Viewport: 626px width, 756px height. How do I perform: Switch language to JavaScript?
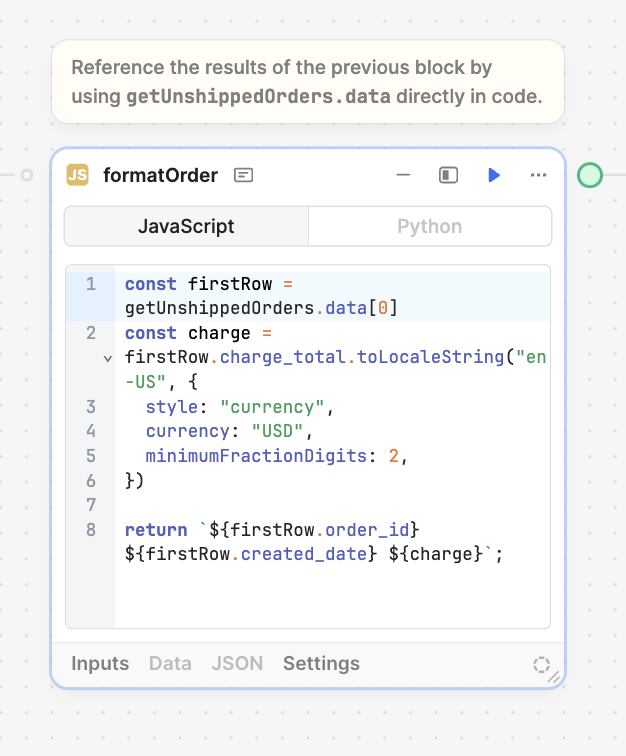[186, 226]
